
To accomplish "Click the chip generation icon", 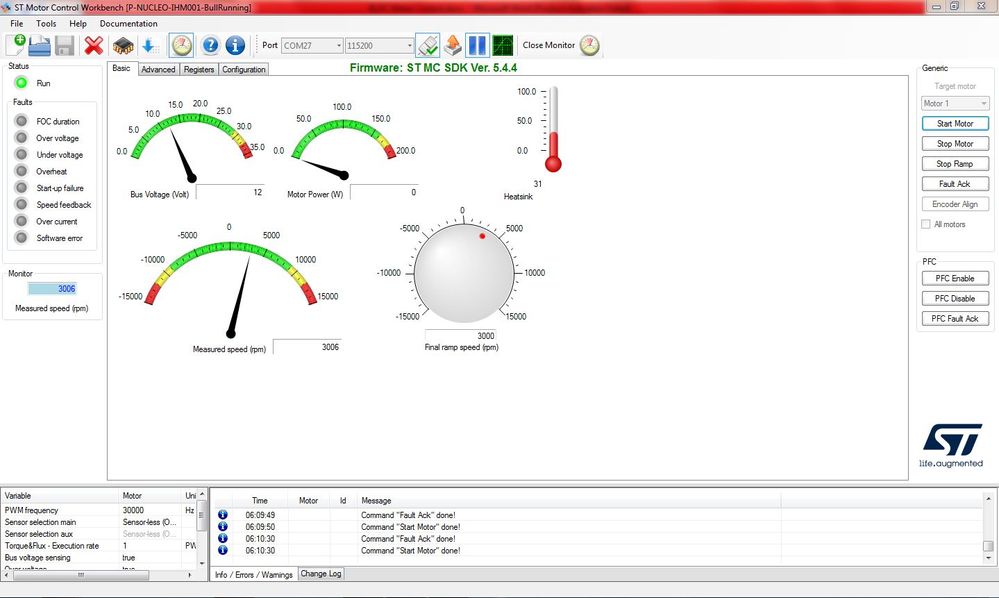I will tap(123, 46).
